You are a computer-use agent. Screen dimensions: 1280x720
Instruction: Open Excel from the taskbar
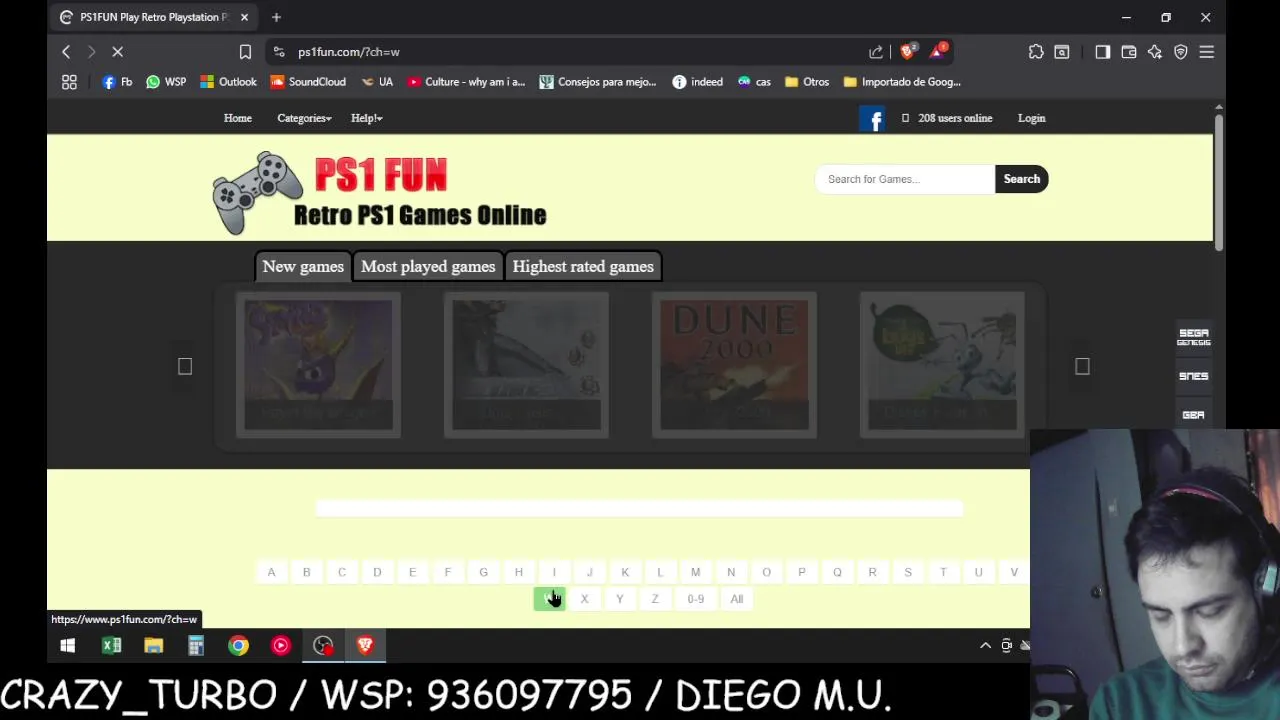111,646
